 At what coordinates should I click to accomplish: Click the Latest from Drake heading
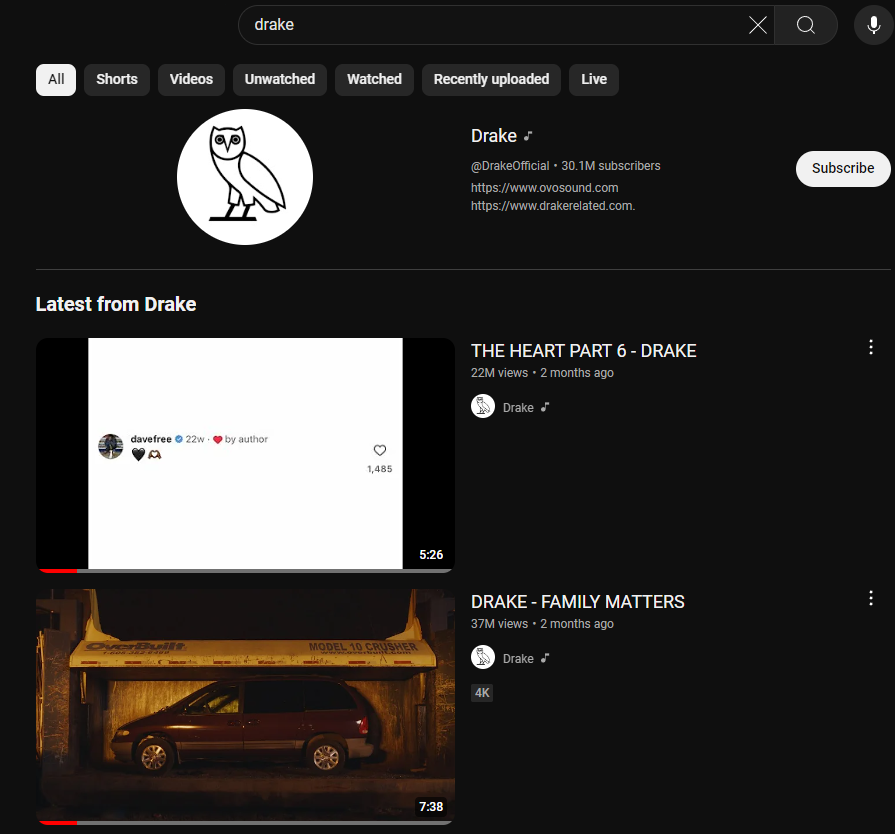tap(116, 304)
